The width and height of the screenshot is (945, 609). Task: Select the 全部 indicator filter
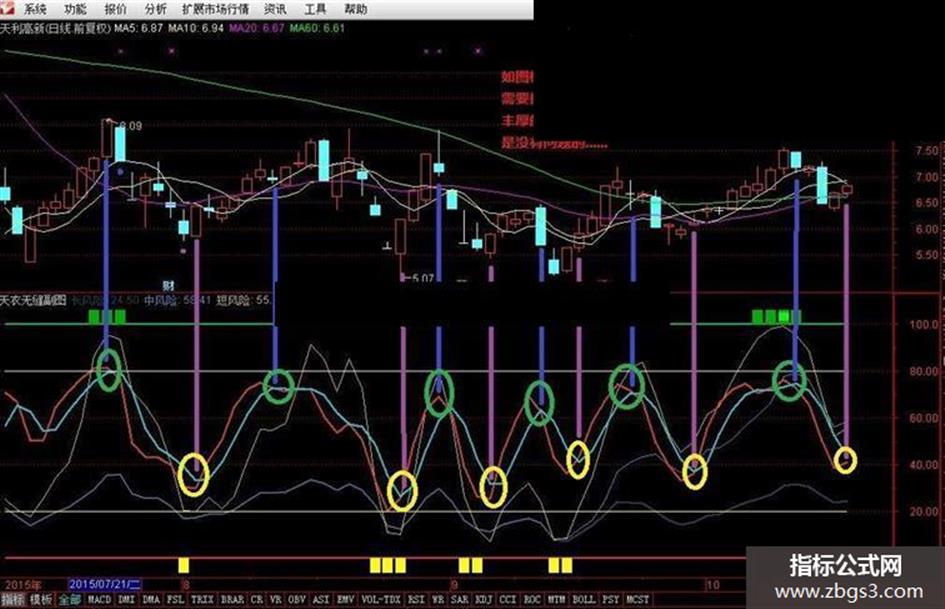(x=70, y=599)
